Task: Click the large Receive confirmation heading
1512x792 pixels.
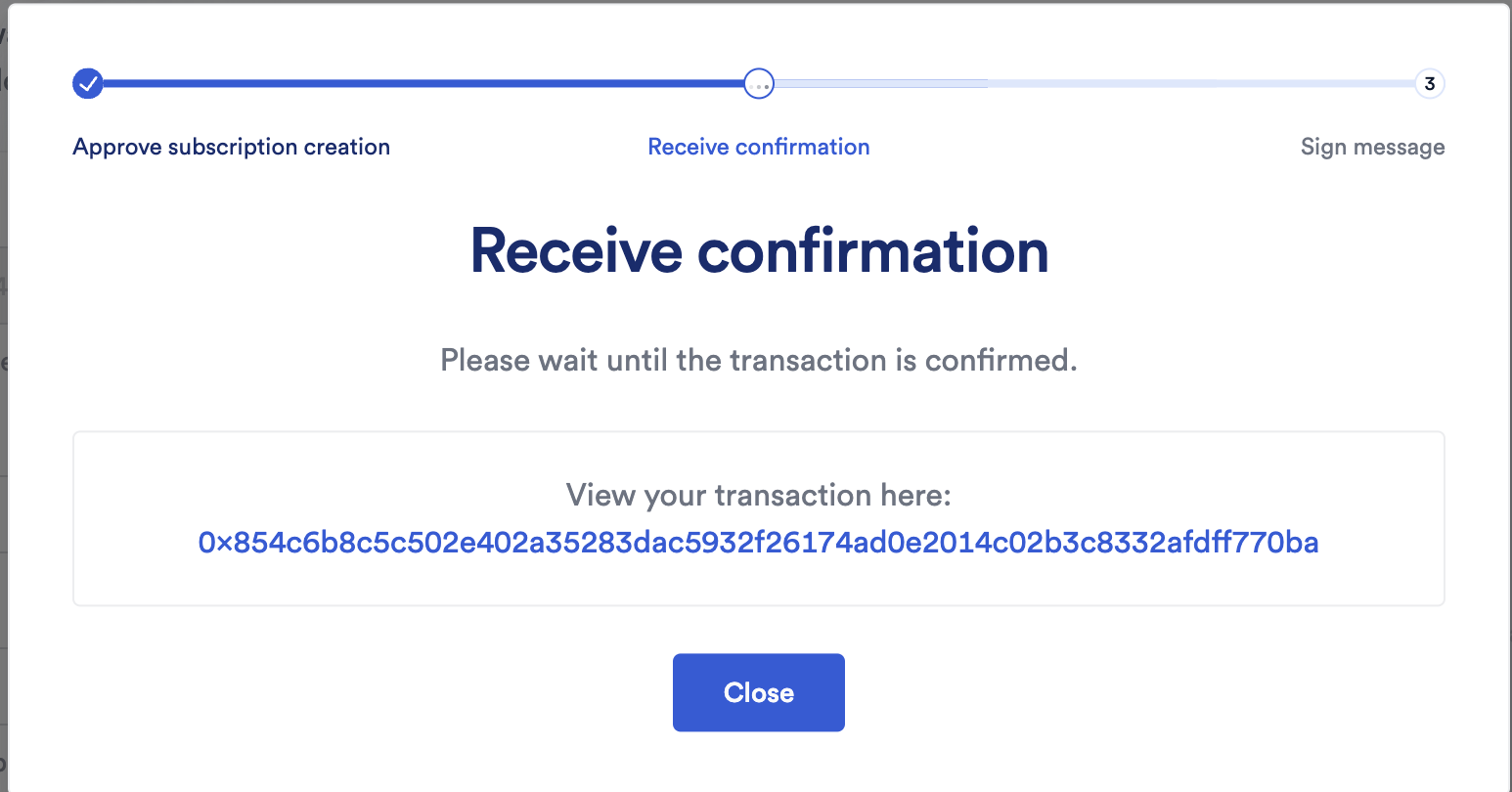Action: 759,251
